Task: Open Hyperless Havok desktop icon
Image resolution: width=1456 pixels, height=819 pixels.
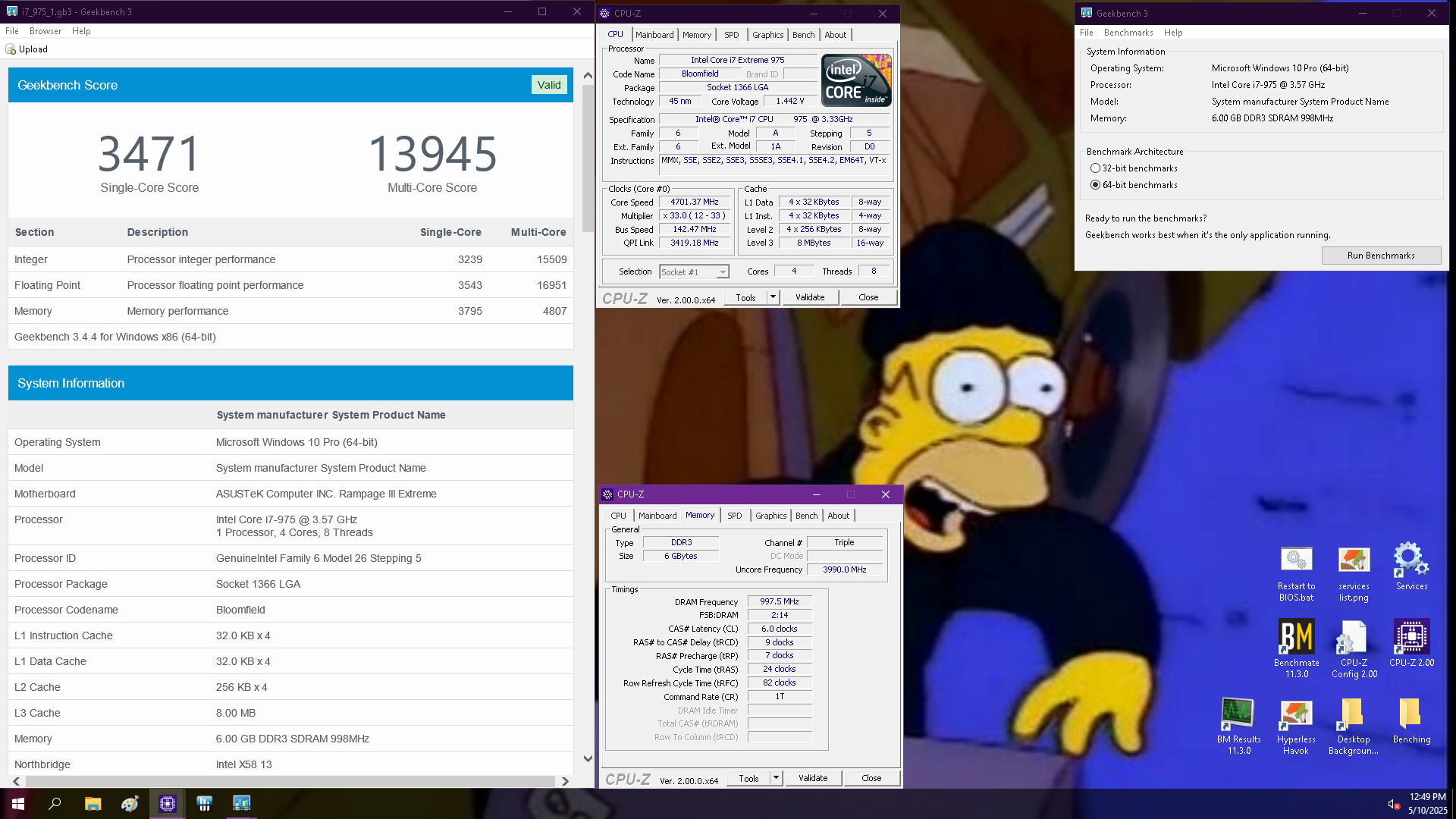Action: (x=1296, y=726)
